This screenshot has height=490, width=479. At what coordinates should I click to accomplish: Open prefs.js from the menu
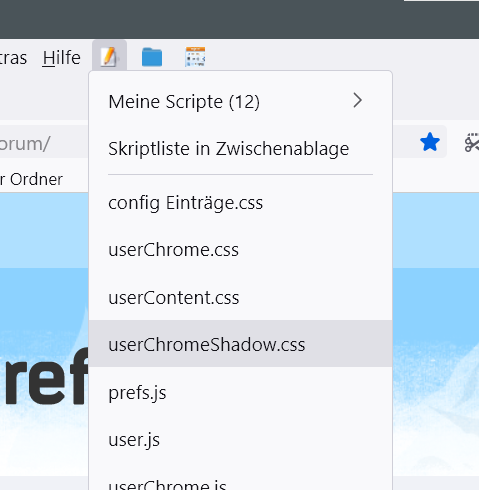point(240,392)
